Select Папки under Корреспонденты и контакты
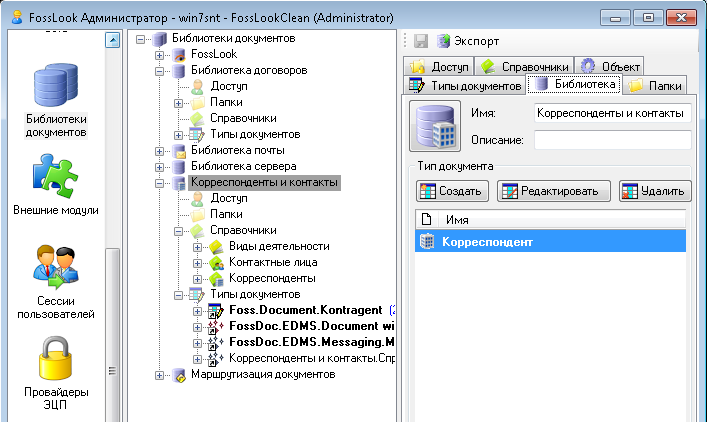 point(226,214)
